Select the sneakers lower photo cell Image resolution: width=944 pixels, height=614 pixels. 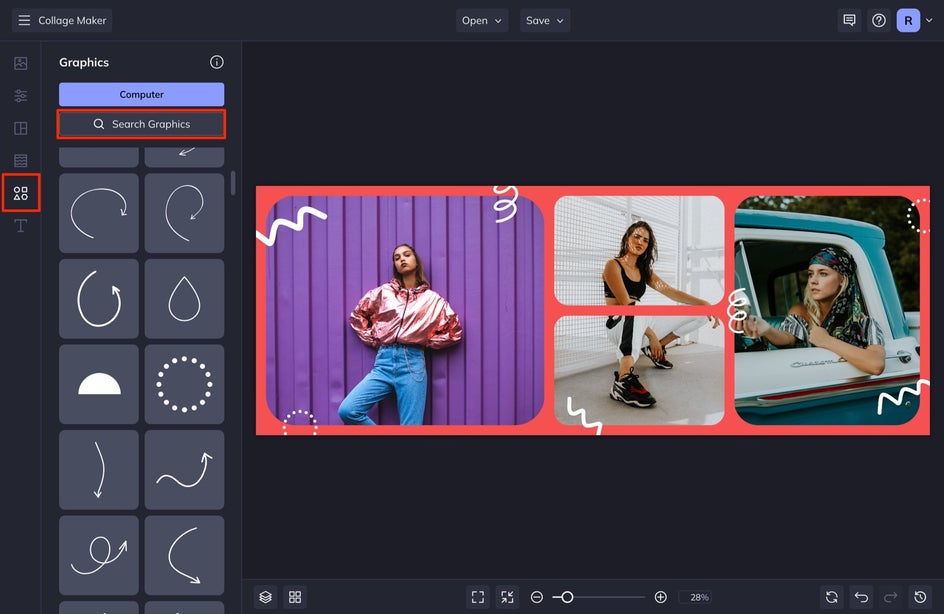(639, 370)
